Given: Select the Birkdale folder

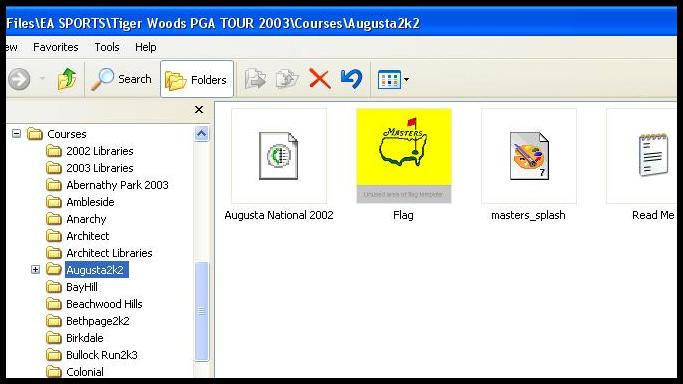Looking at the screenshot, I should tap(85, 338).
